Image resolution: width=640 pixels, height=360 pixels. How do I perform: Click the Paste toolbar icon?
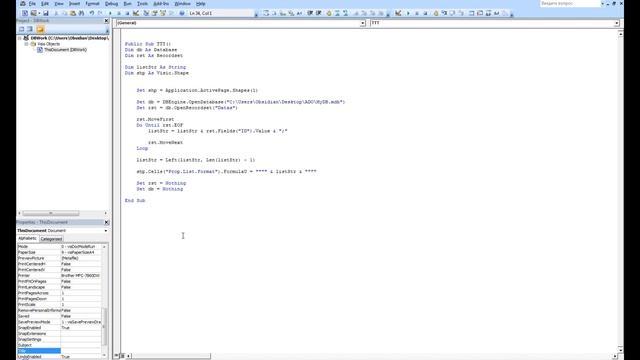(73, 13)
